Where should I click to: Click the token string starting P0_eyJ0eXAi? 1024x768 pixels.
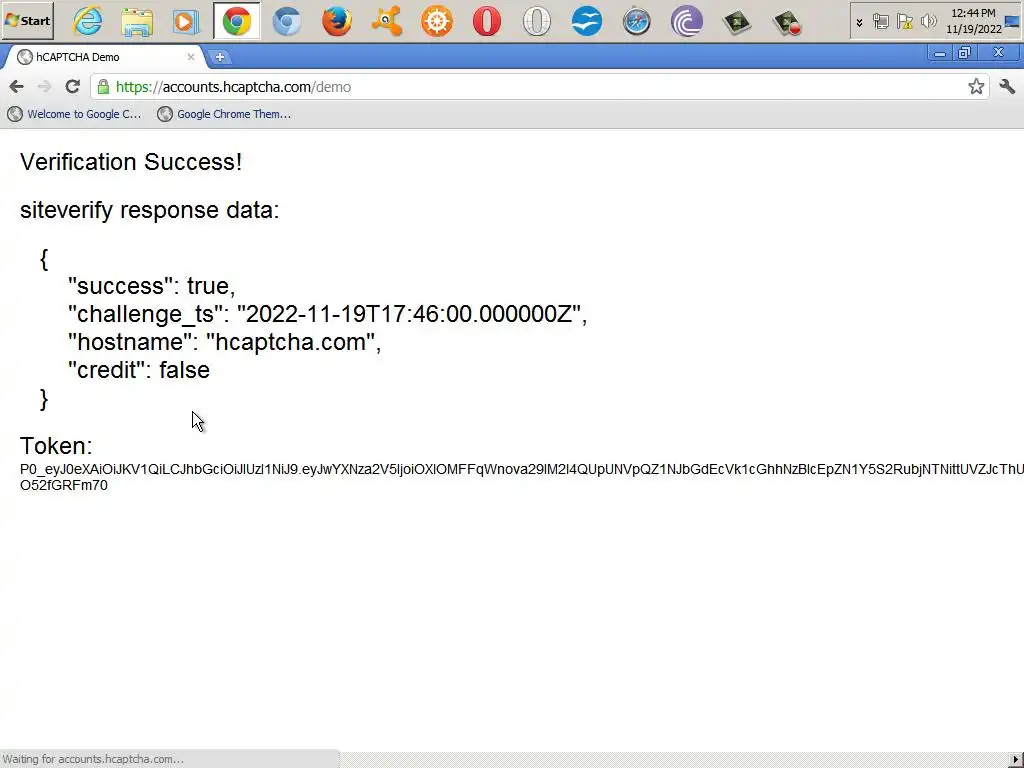(x=522, y=469)
